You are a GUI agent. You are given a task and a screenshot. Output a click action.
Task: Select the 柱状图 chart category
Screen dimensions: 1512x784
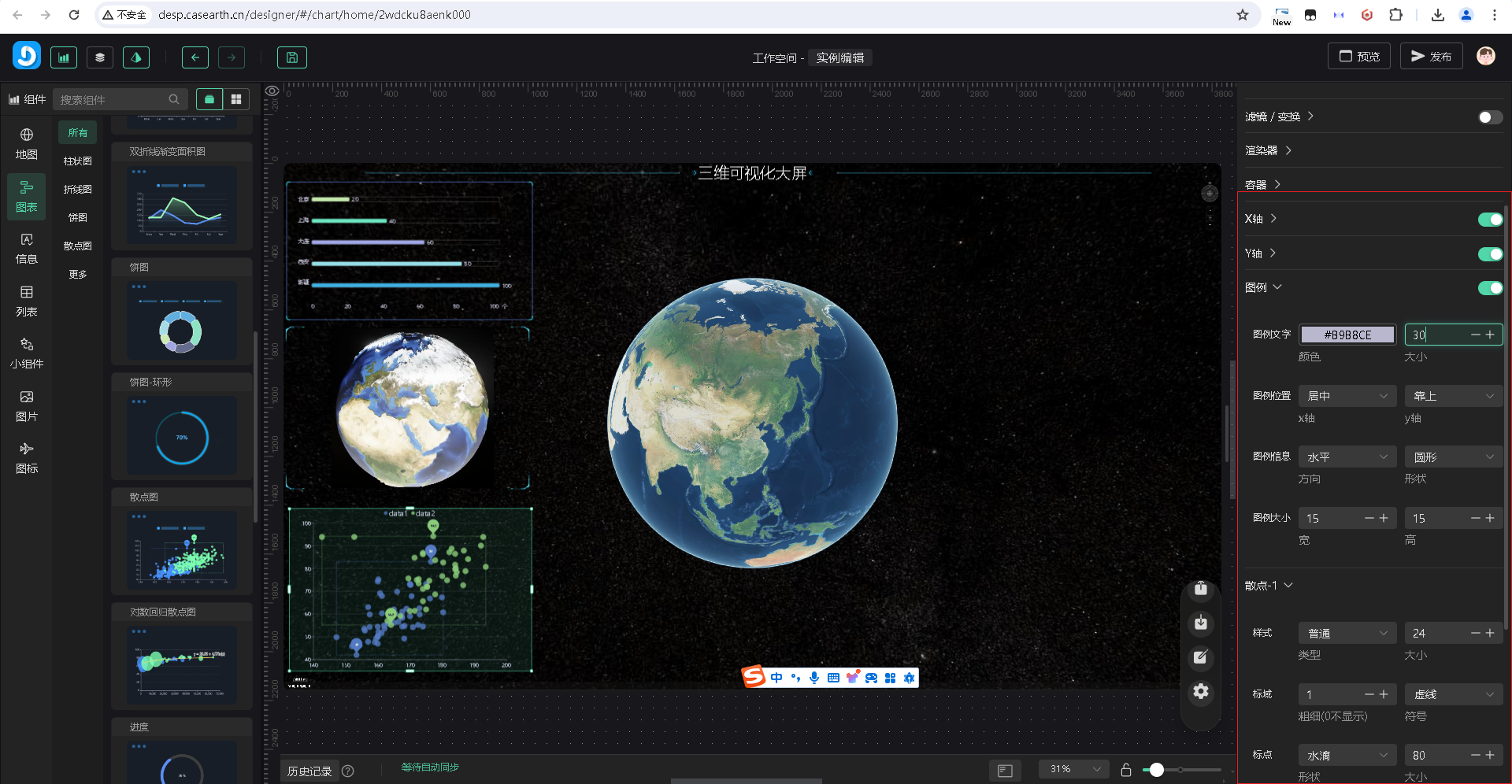(x=77, y=161)
